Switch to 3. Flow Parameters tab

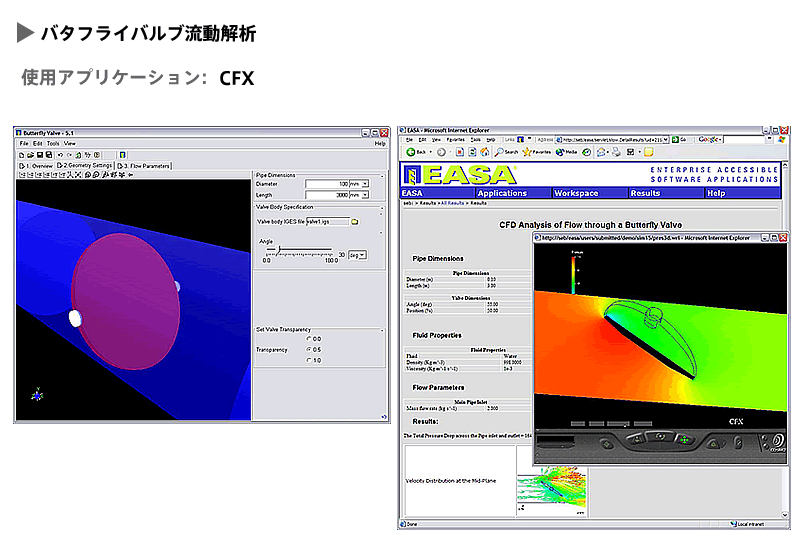click(x=144, y=166)
